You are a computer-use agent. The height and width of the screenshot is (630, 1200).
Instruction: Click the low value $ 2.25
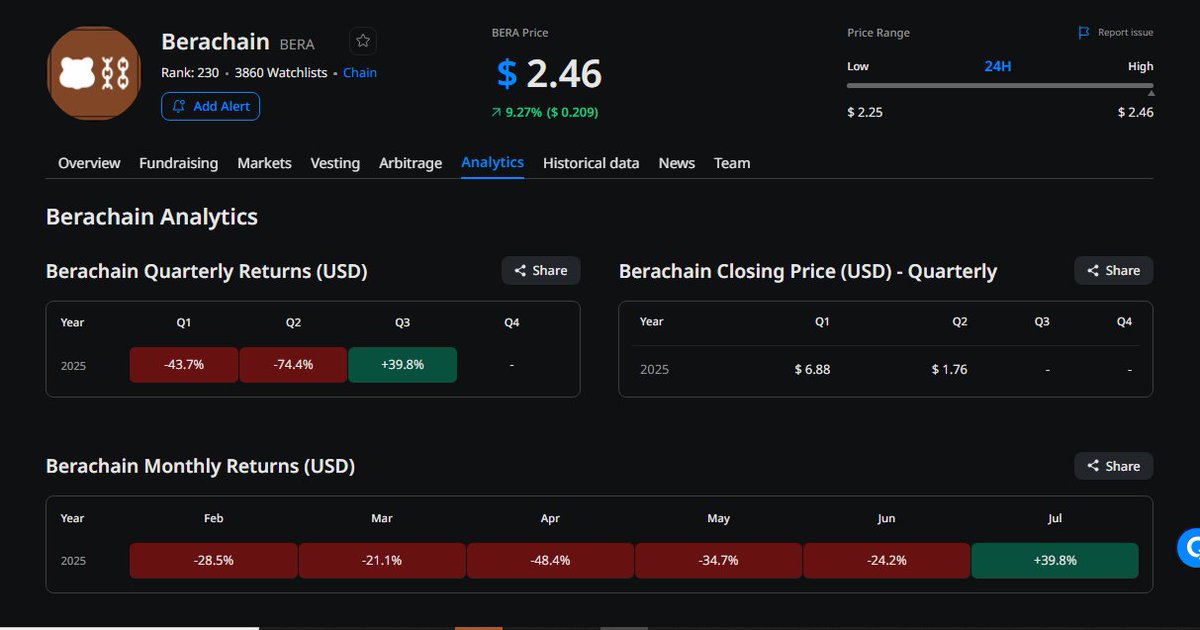coord(865,112)
